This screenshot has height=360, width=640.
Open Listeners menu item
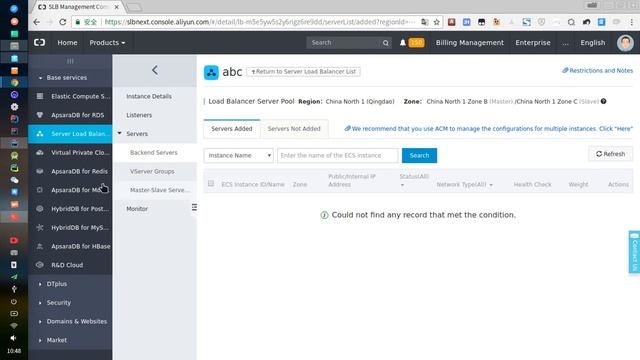click(x=139, y=115)
